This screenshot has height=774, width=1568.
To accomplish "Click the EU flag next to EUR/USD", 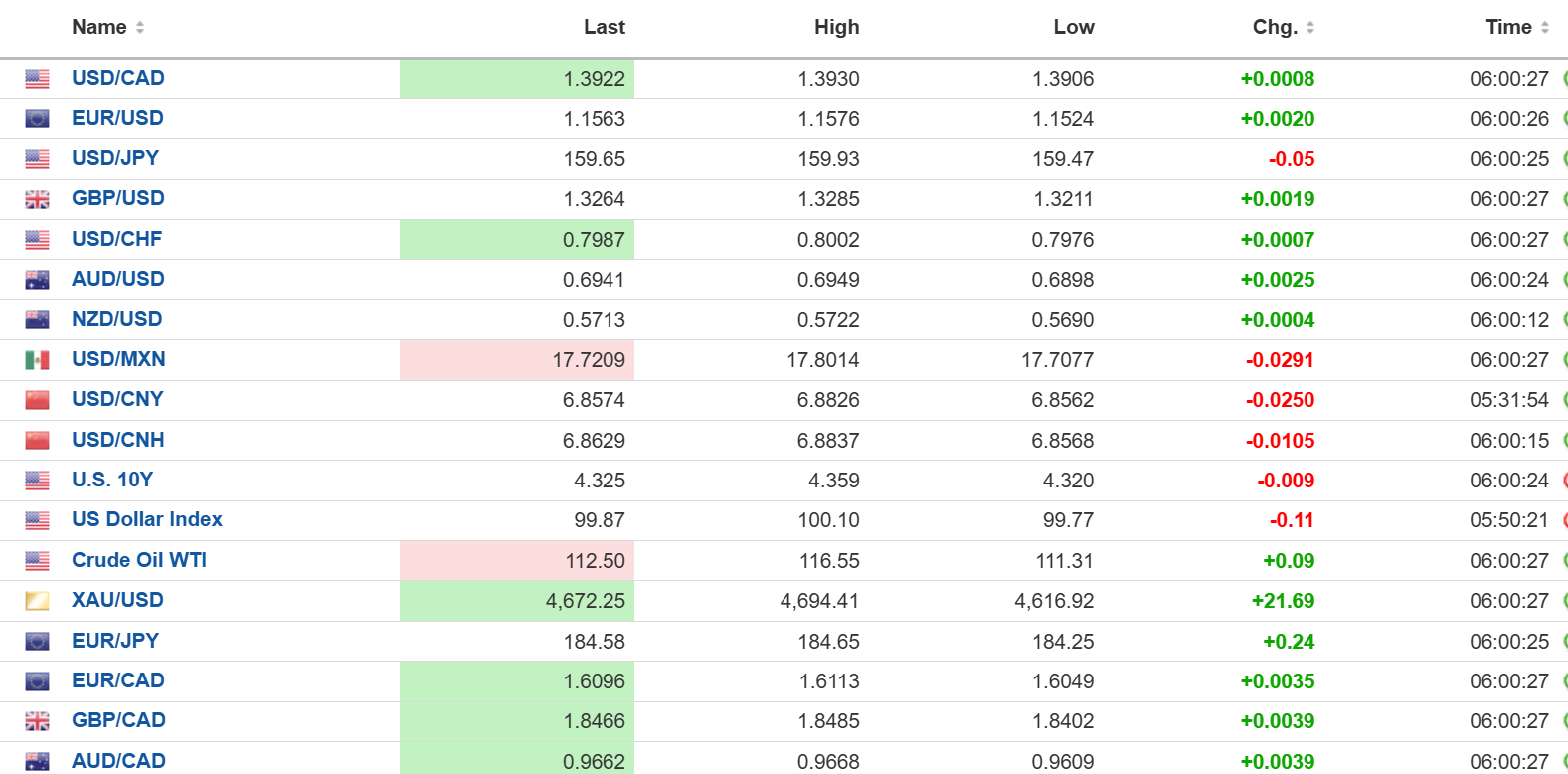I will (37, 119).
